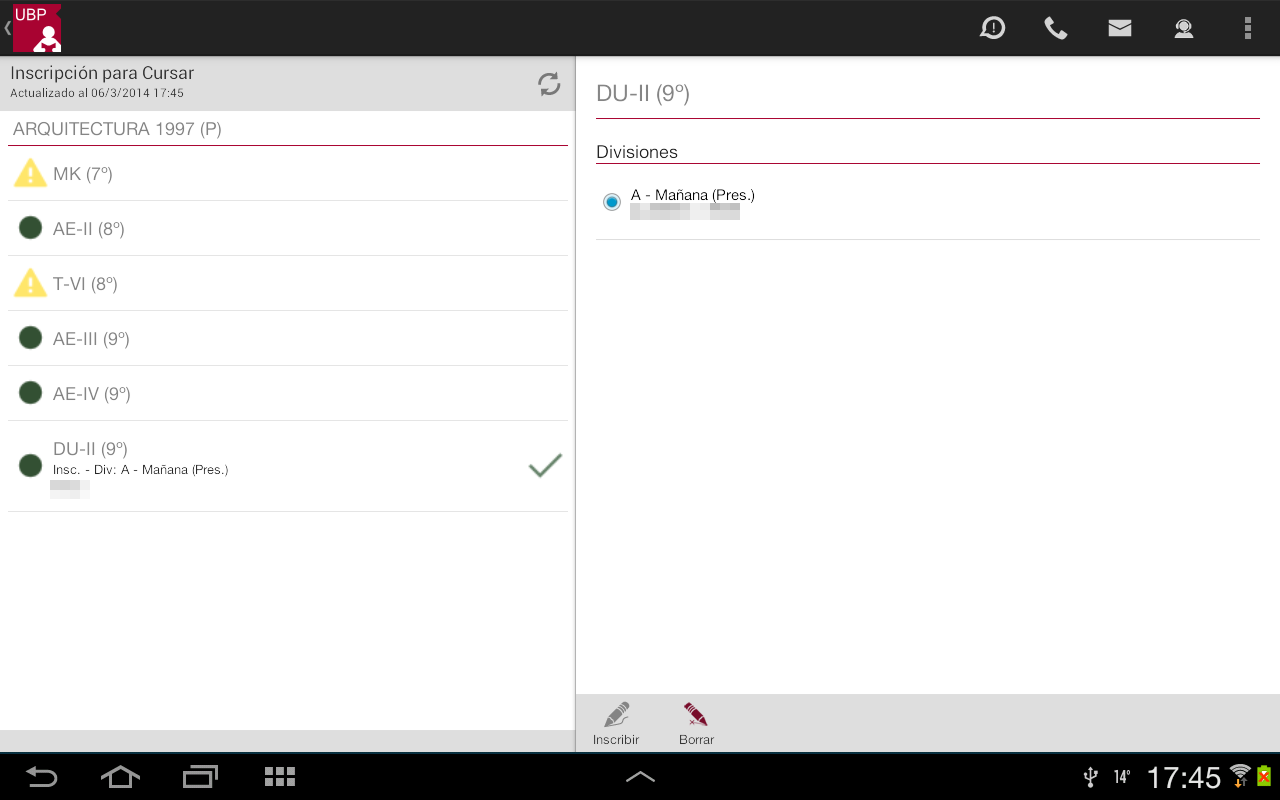The height and width of the screenshot is (800, 1280).
Task: Open the recent apps switcher
Action: tap(200, 777)
